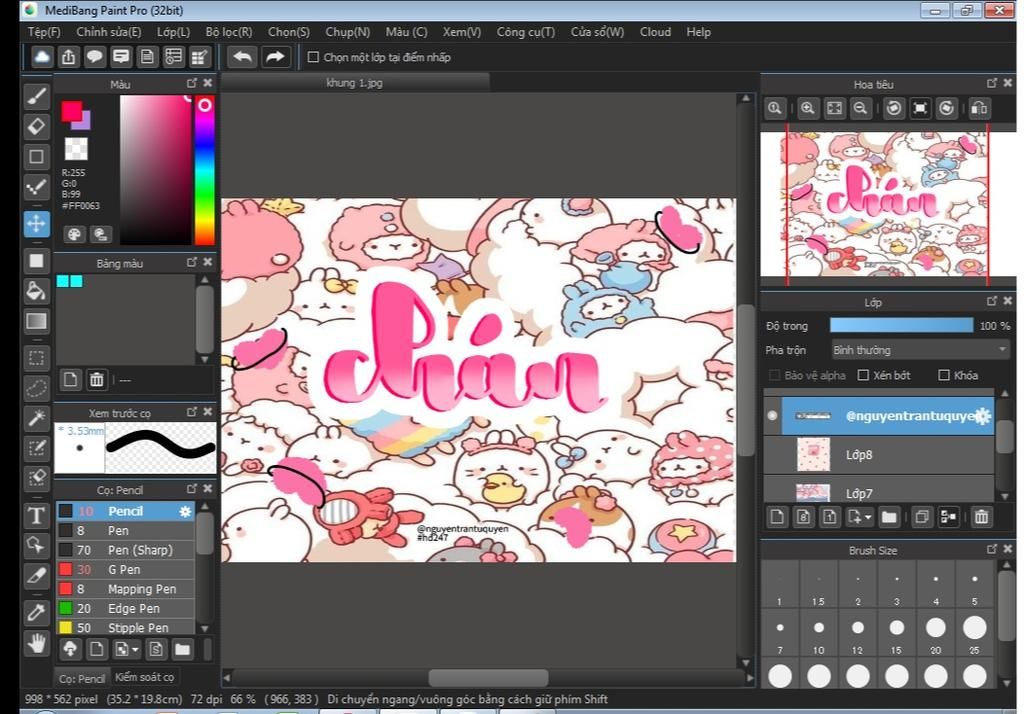Float the Hoa tiêu navigator panel

pyautogui.click(x=991, y=83)
